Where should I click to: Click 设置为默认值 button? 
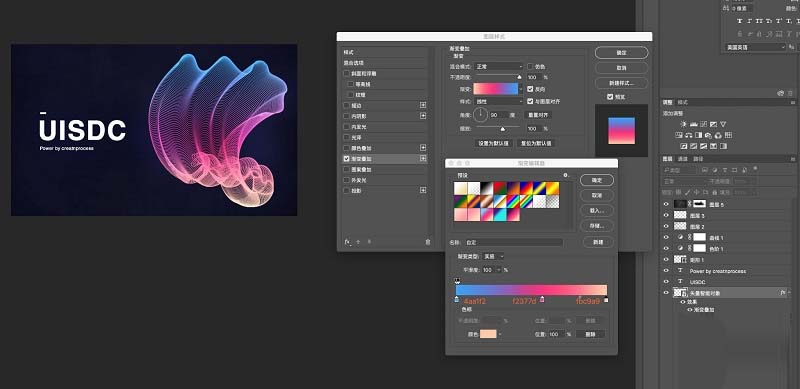point(493,143)
